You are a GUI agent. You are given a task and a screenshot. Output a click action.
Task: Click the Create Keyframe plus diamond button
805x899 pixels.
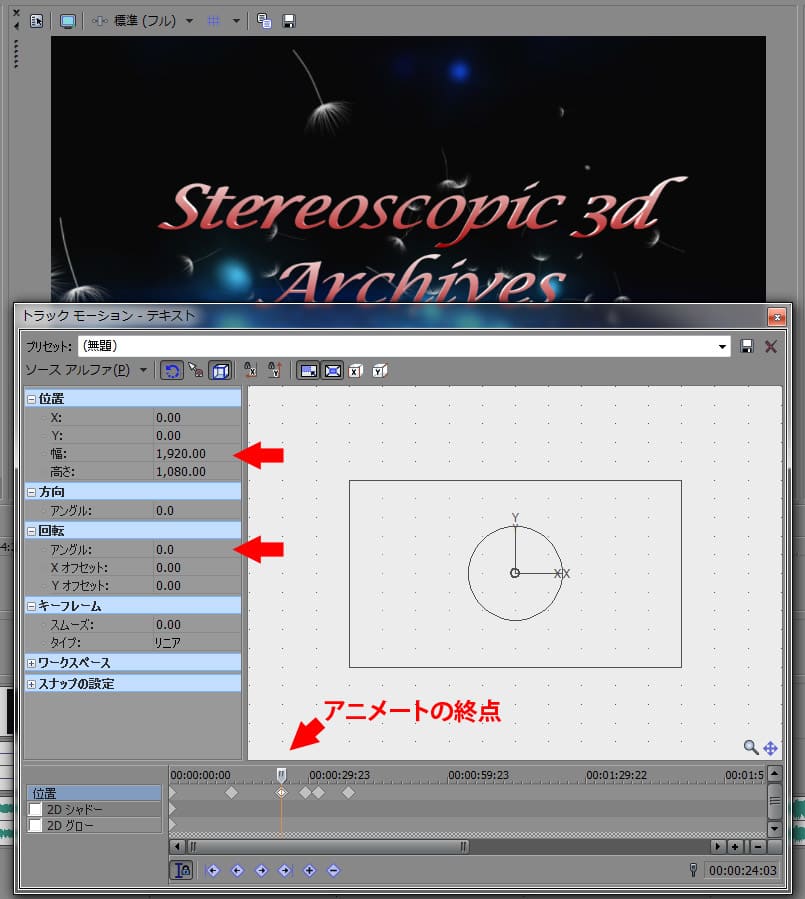point(309,870)
